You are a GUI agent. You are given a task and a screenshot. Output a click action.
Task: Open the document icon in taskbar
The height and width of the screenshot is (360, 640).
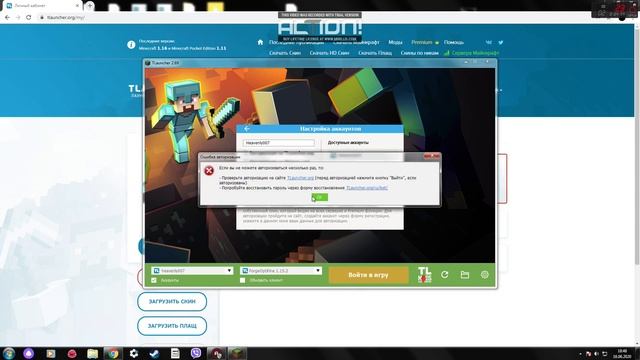(175, 353)
